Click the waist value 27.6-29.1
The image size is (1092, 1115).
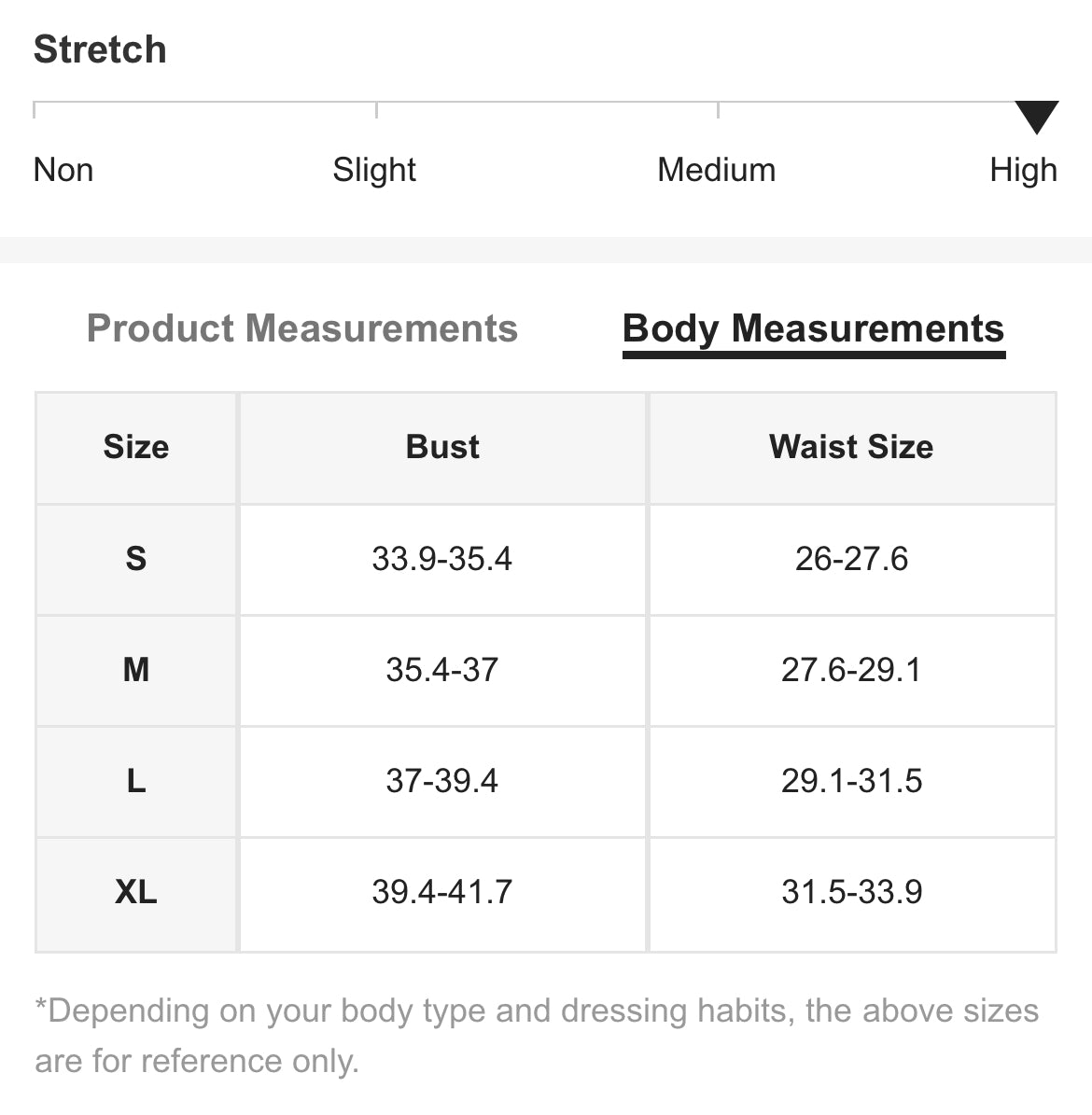pyautogui.click(x=851, y=670)
